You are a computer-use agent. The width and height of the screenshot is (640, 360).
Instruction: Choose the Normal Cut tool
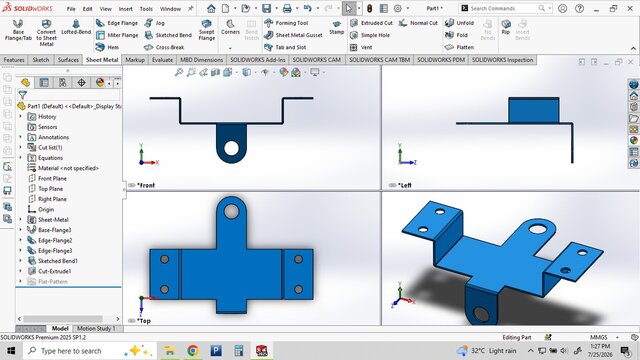pos(418,23)
